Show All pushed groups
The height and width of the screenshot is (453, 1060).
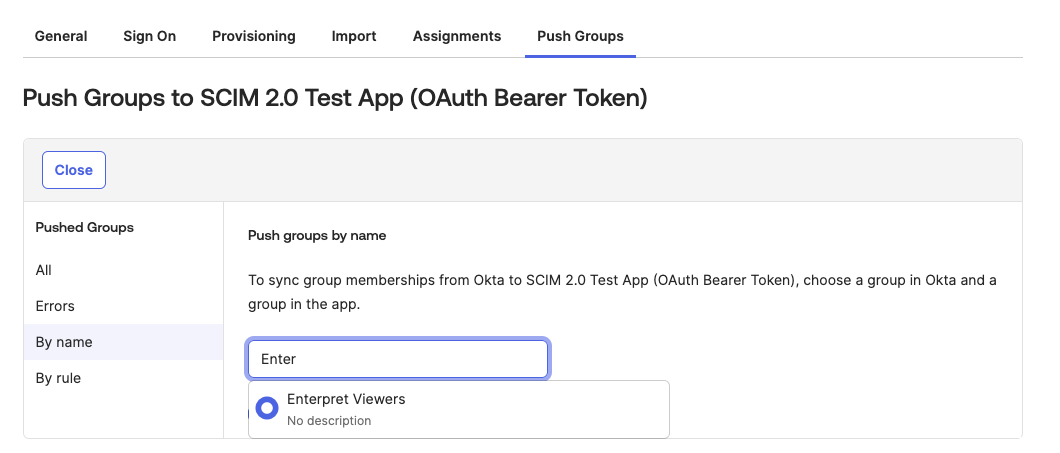pyautogui.click(x=43, y=270)
